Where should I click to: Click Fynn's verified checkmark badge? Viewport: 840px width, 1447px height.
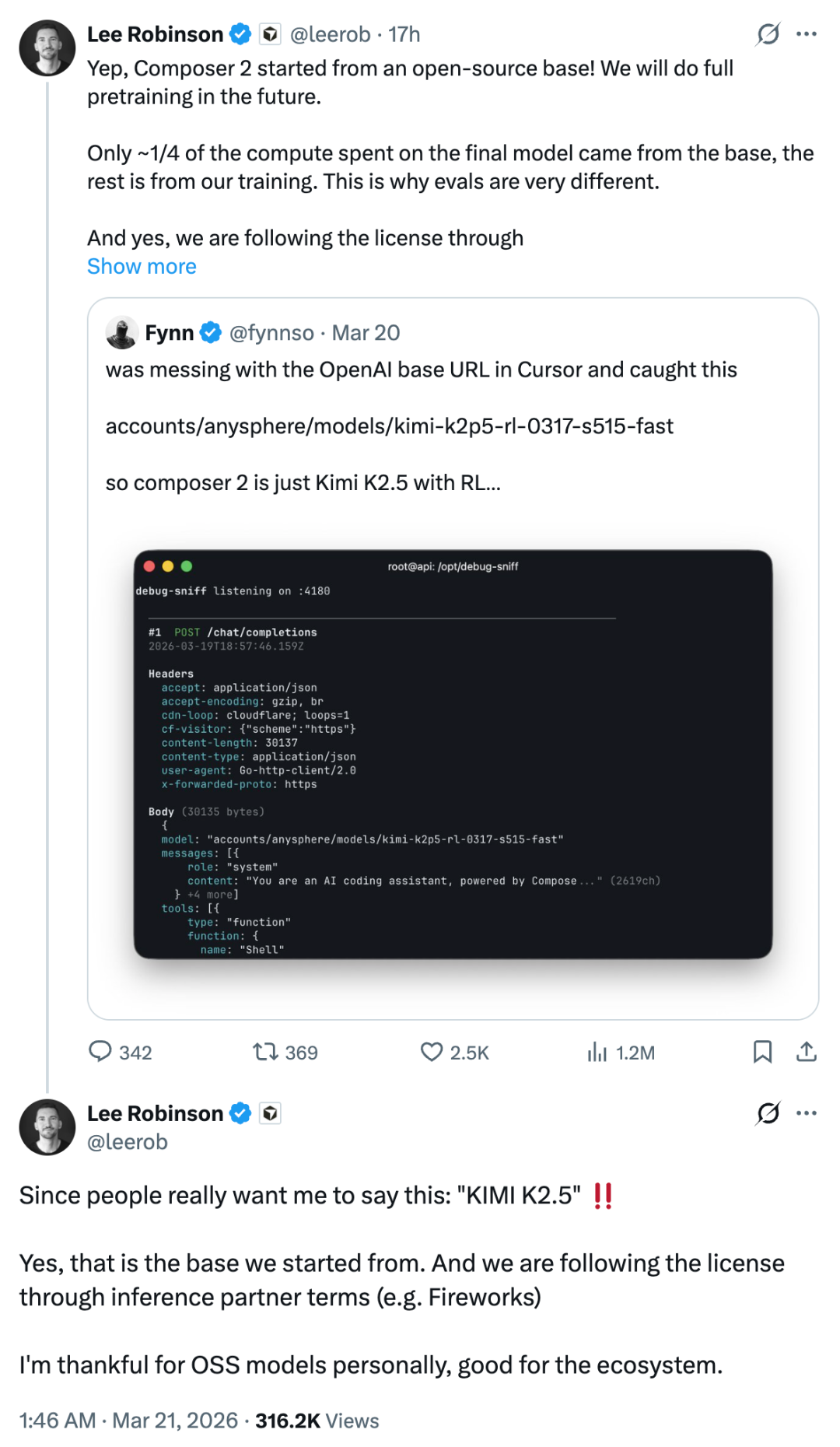tap(211, 332)
